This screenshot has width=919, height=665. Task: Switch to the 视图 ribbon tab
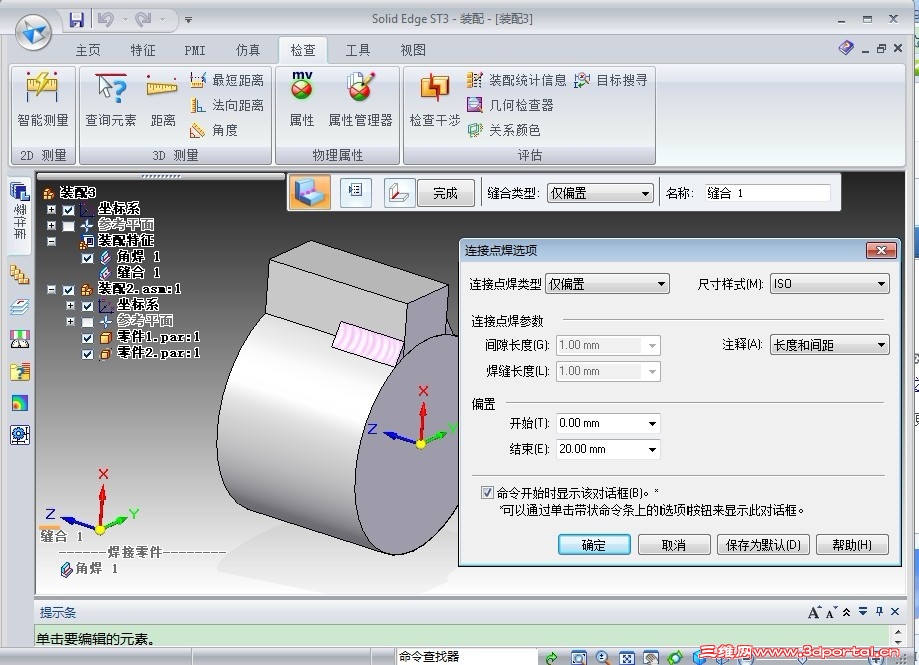(413, 50)
